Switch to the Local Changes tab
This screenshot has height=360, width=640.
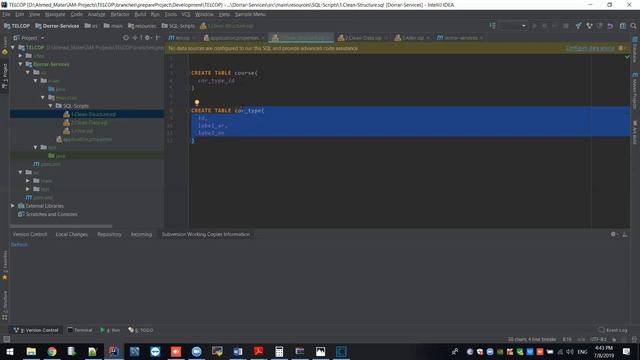pyautogui.click(x=71, y=234)
